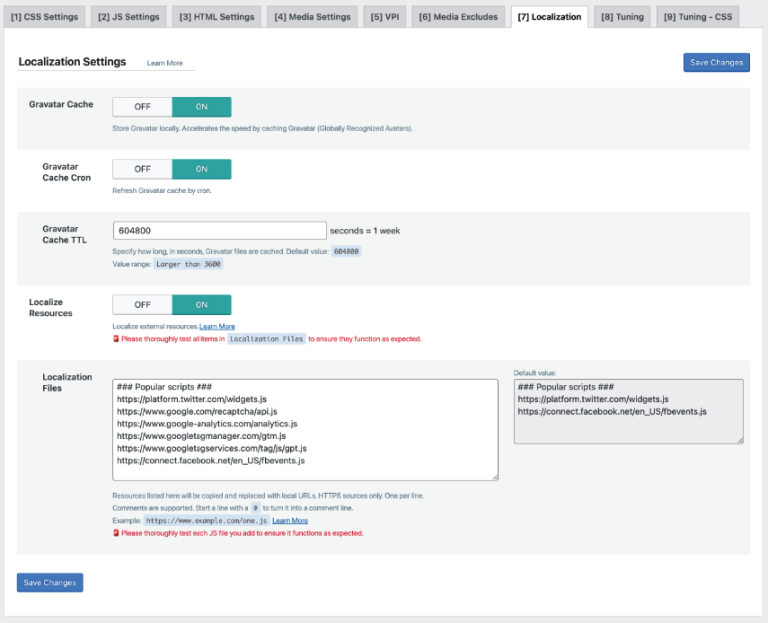Set Gravatar Cache Cron to ON

(201, 169)
